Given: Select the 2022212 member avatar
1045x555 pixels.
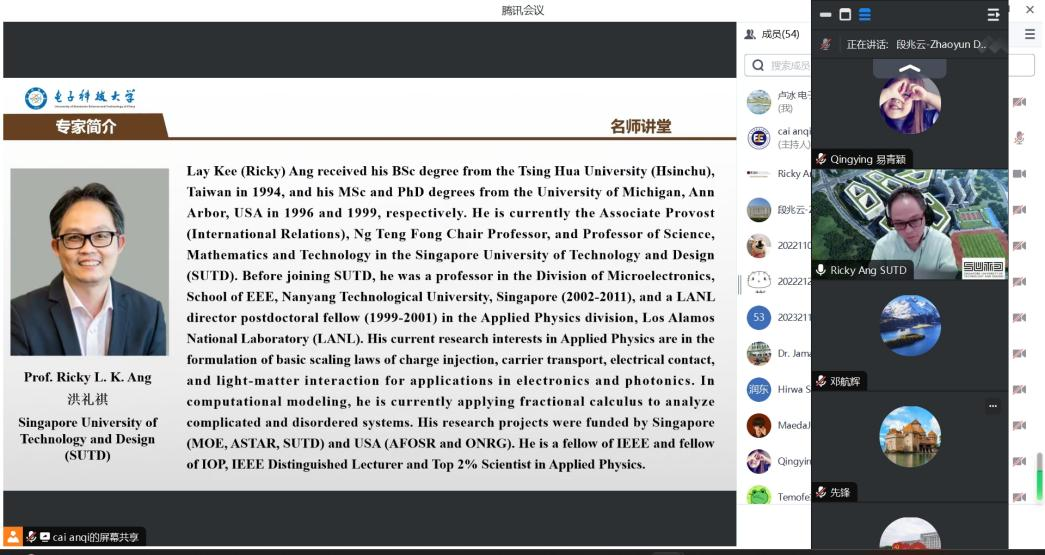Looking at the screenshot, I should pos(758,282).
